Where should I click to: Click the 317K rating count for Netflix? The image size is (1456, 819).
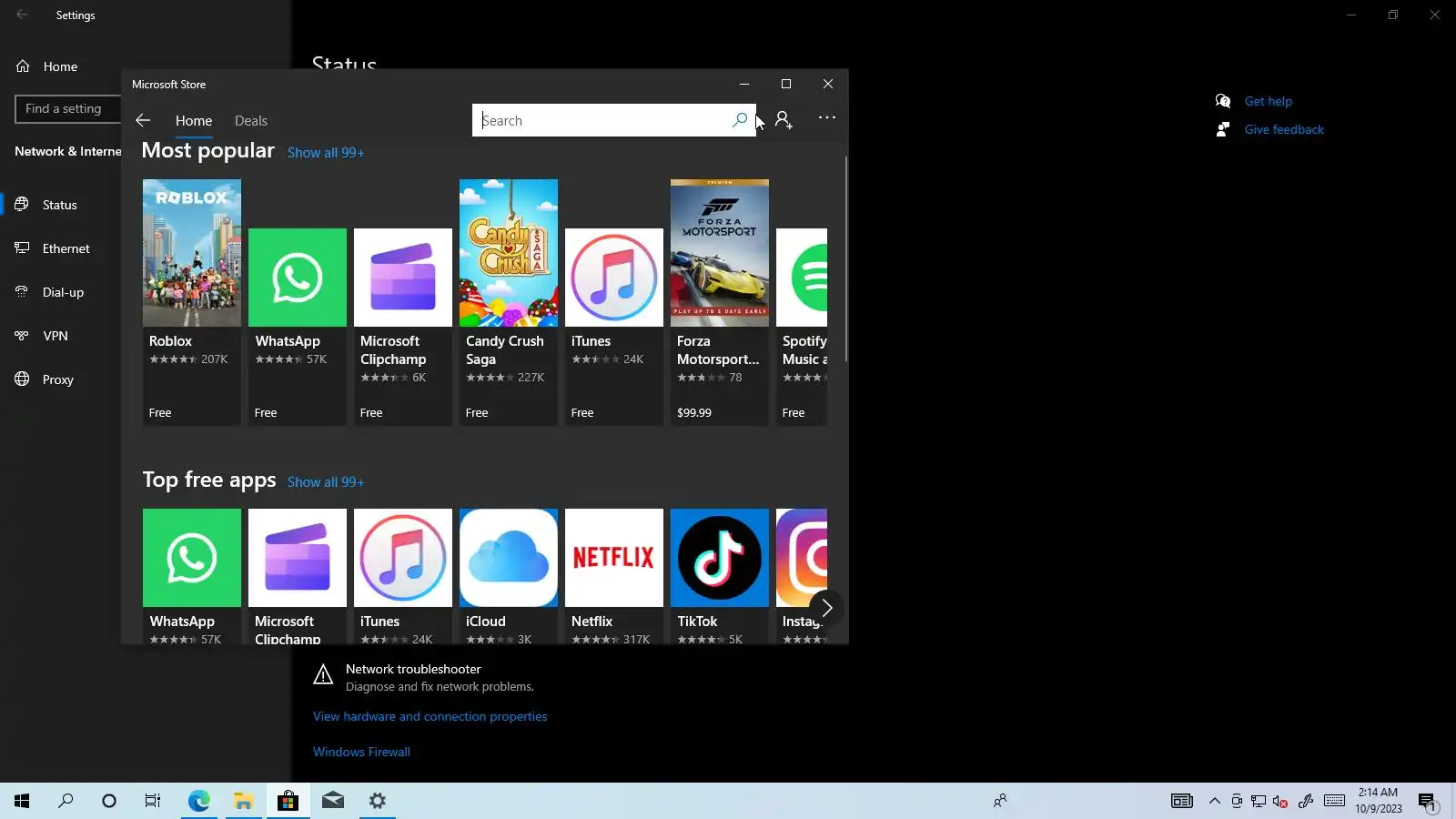[637, 640]
